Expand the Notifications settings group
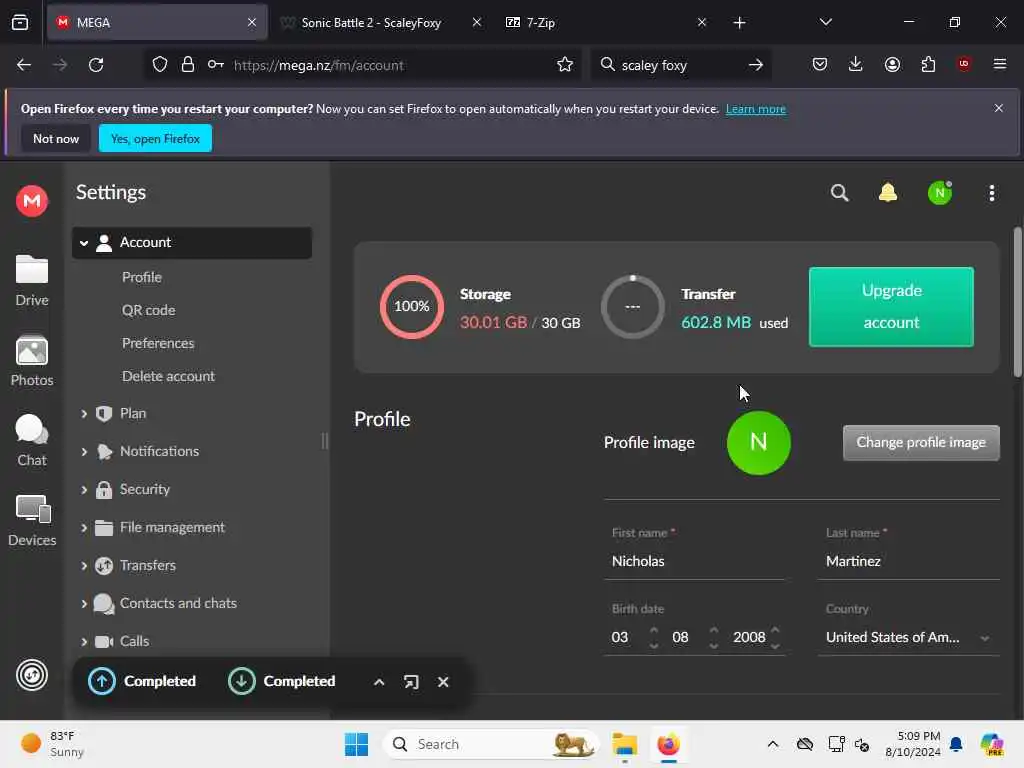The height and width of the screenshot is (768, 1024). pyautogui.click(x=84, y=452)
